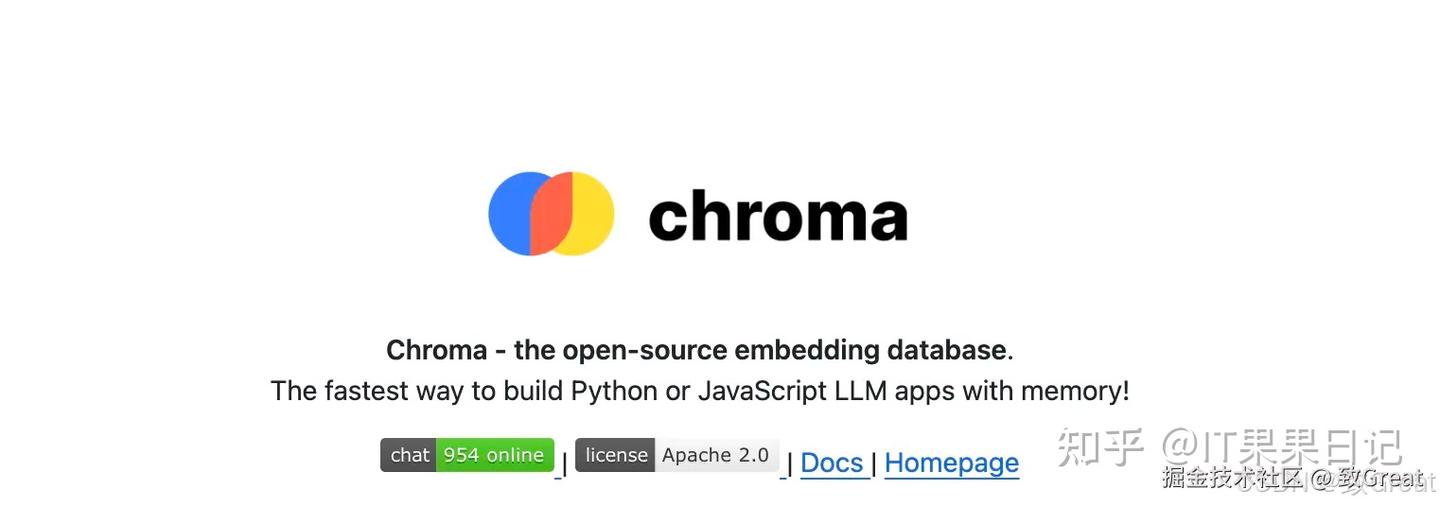This screenshot has width=1440, height=507.
Task: Click the red overlap in the Chroma logo
Action: 550,213
